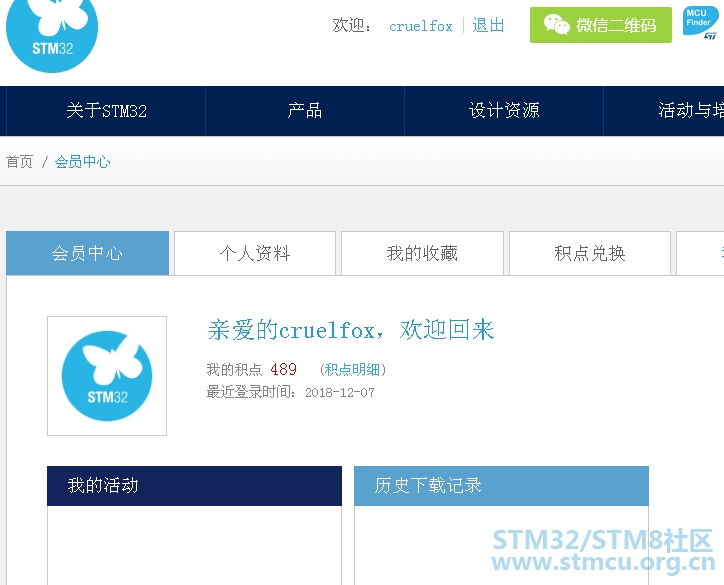The image size is (724, 585).
Task: Open the 微信二维码 button
Action: (601, 25)
